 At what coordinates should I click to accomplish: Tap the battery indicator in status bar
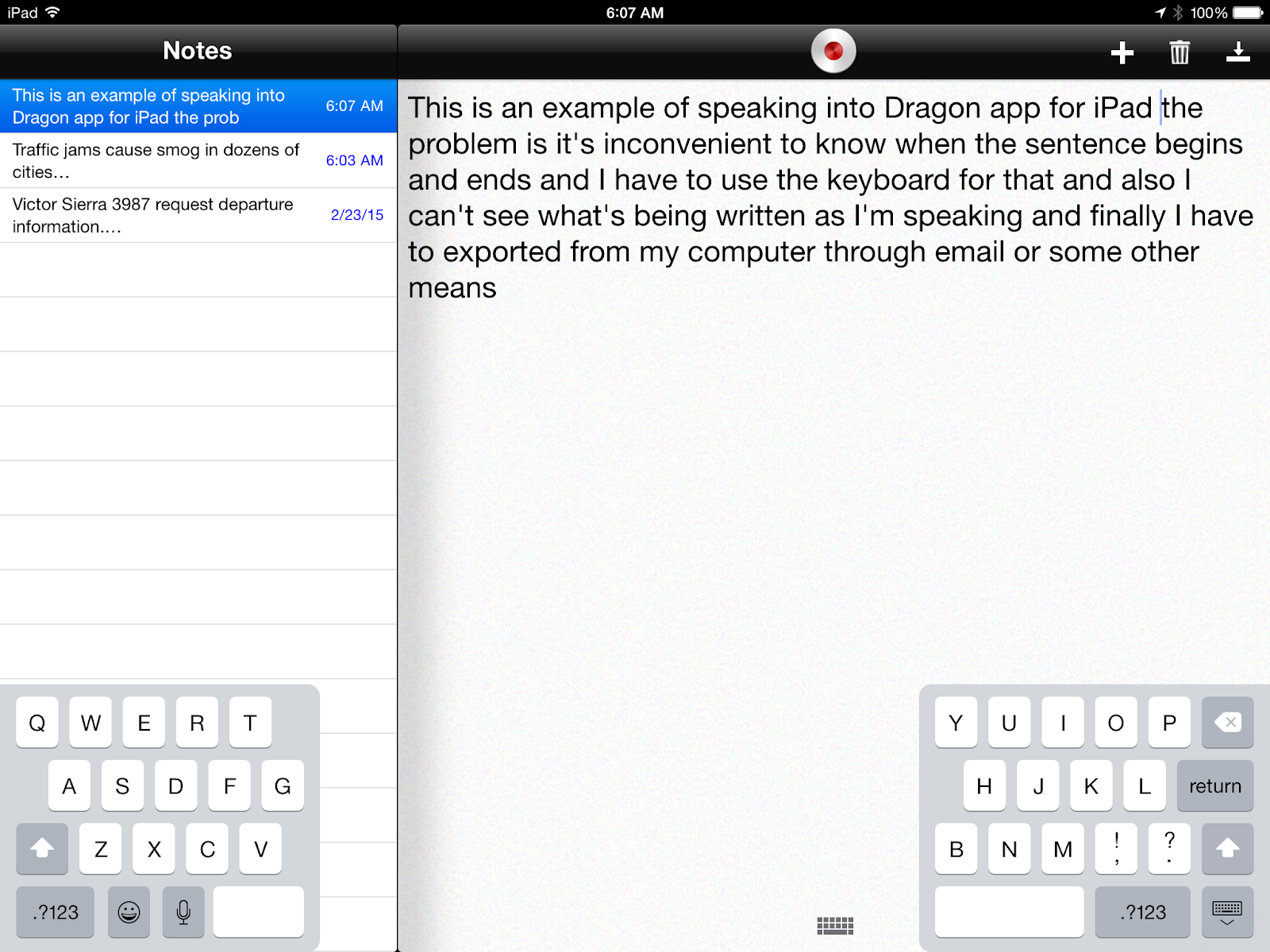pyautogui.click(x=1248, y=13)
